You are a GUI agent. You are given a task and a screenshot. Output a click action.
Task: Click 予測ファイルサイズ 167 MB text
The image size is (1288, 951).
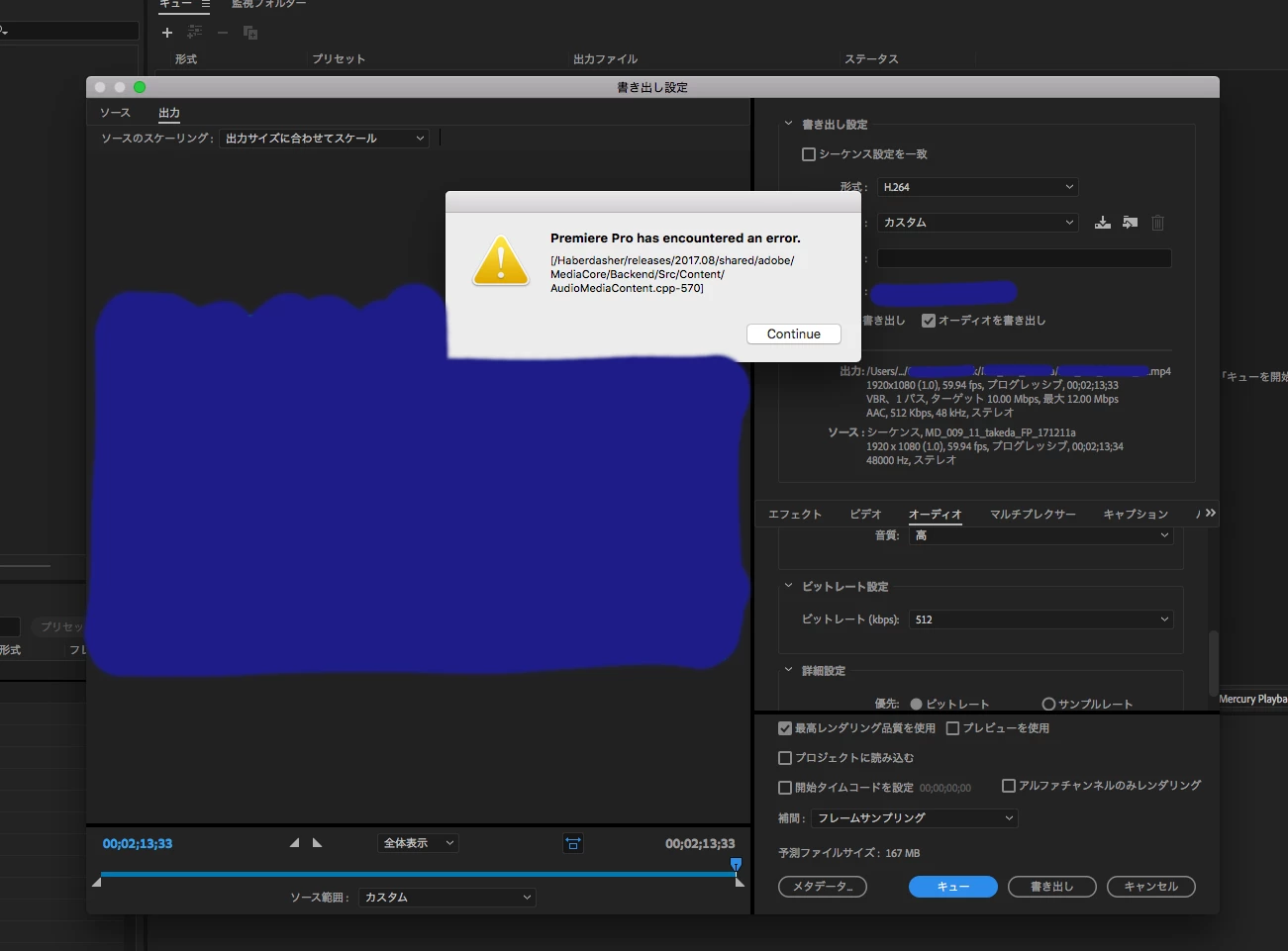click(849, 853)
